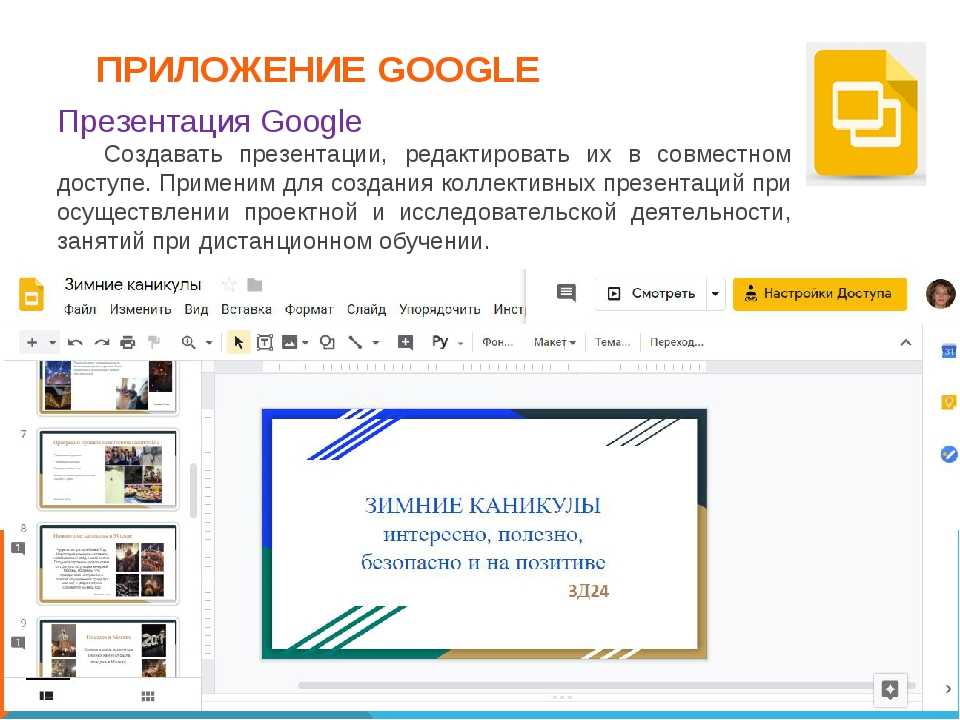Collapse the menus with the chevron
Image resolution: width=960 pixels, height=720 pixels.
click(x=906, y=343)
